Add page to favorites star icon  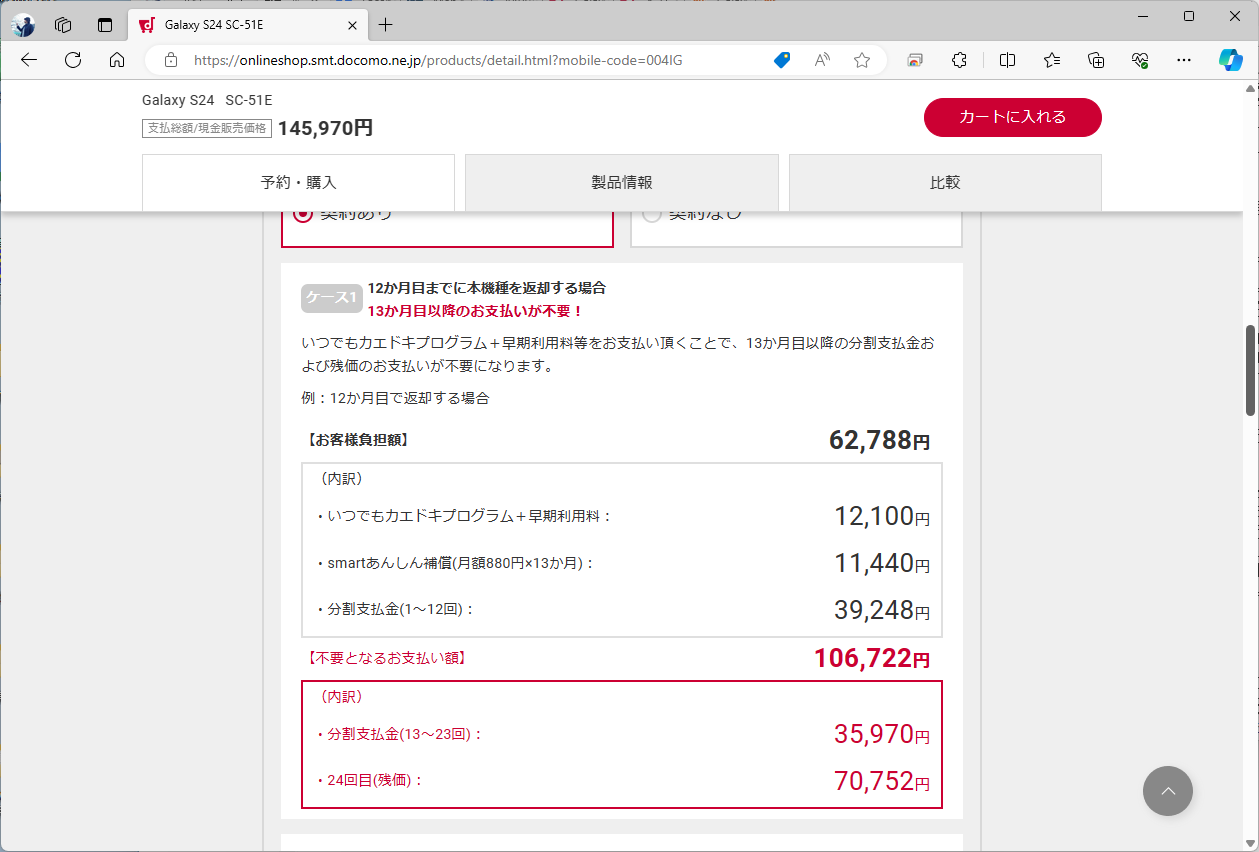pyautogui.click(x=862, y=60)
